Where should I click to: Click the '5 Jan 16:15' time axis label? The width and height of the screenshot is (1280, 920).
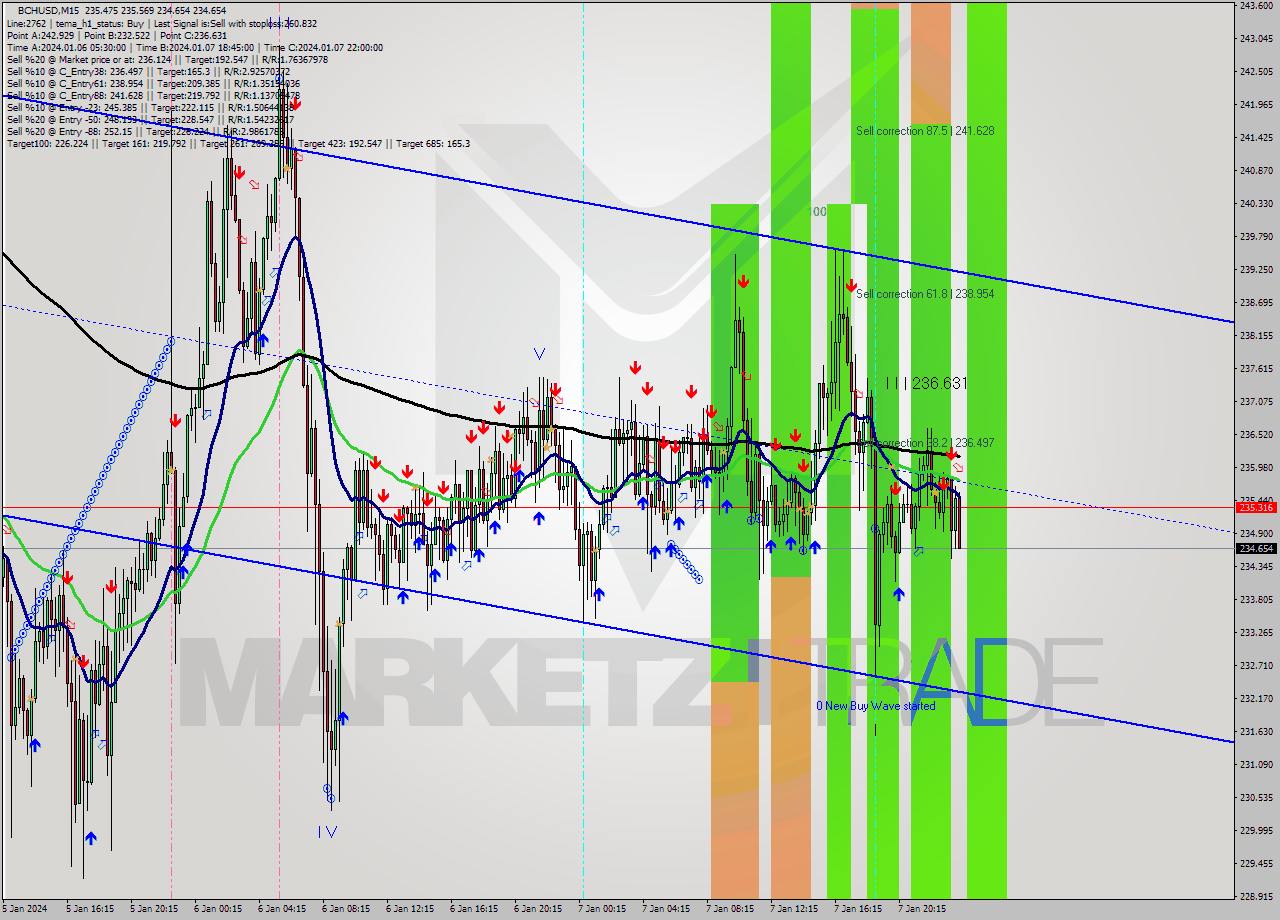(90, 910)
